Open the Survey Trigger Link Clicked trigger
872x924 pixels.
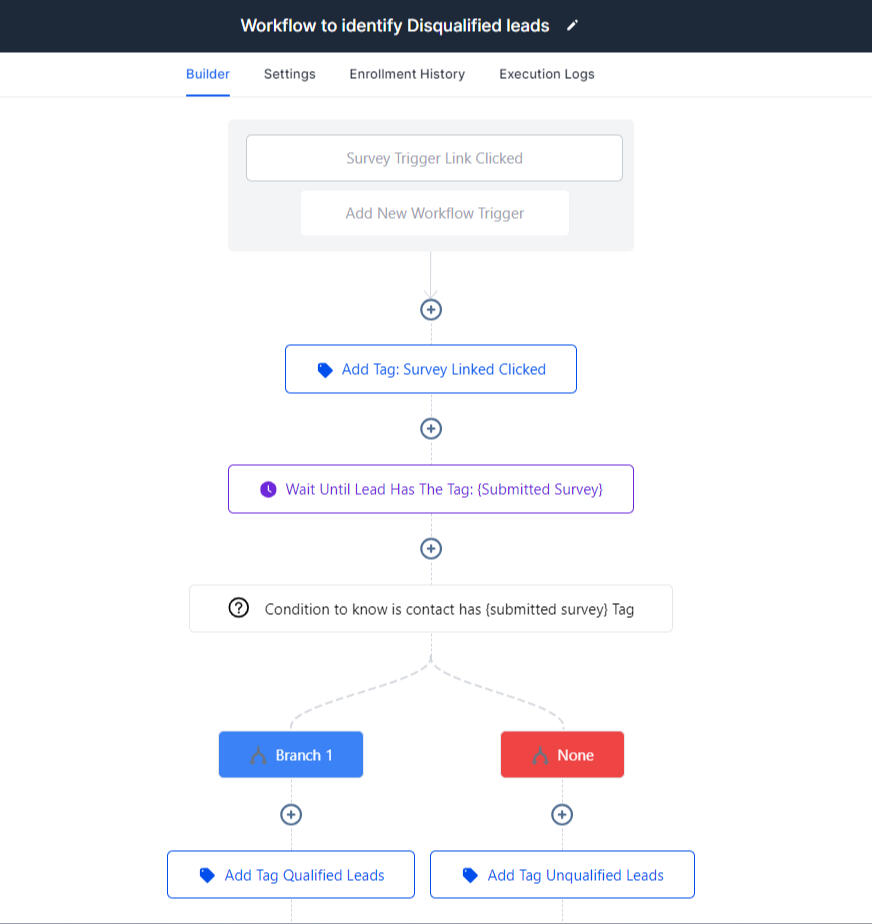434,158
